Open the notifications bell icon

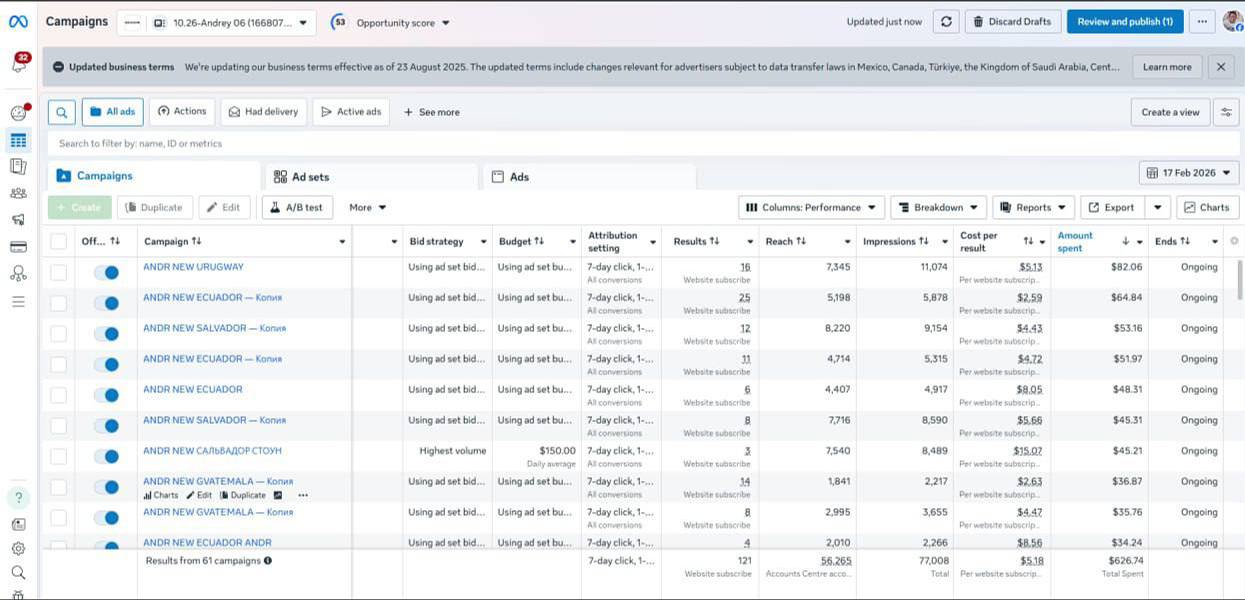[18, 64]
